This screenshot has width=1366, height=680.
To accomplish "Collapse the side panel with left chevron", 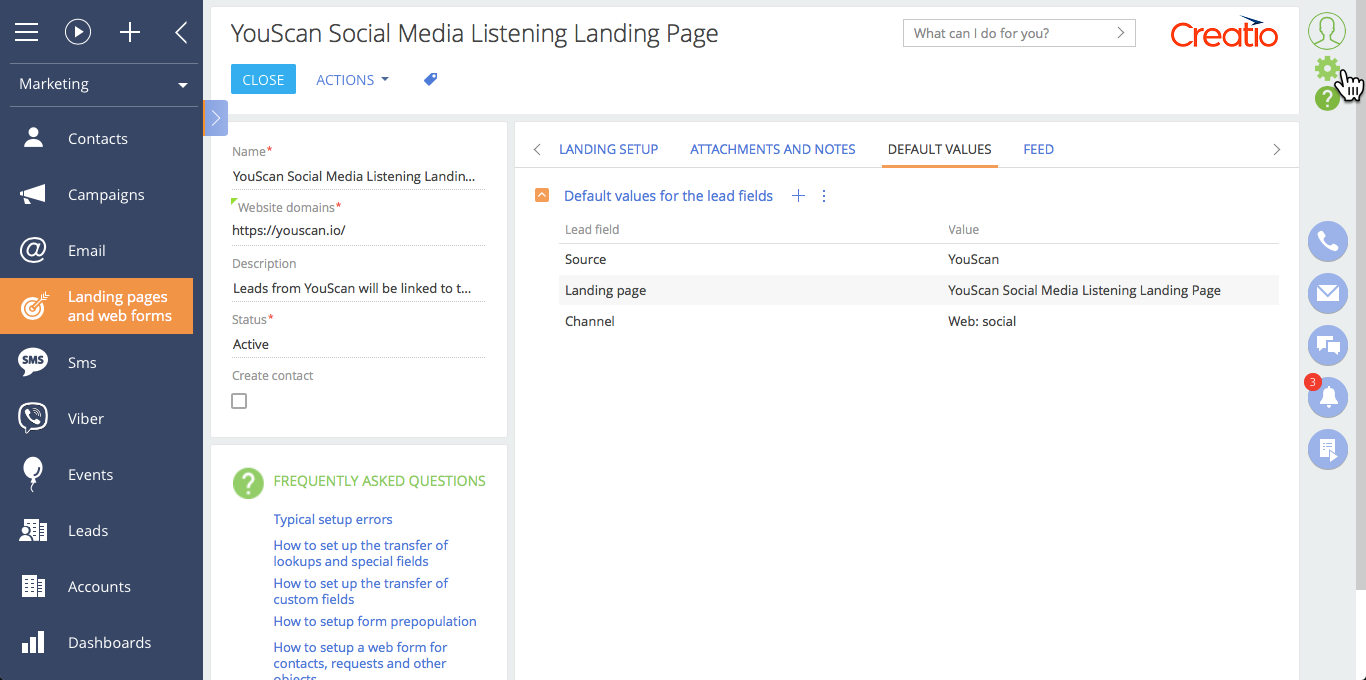I will tap(181, 33).
